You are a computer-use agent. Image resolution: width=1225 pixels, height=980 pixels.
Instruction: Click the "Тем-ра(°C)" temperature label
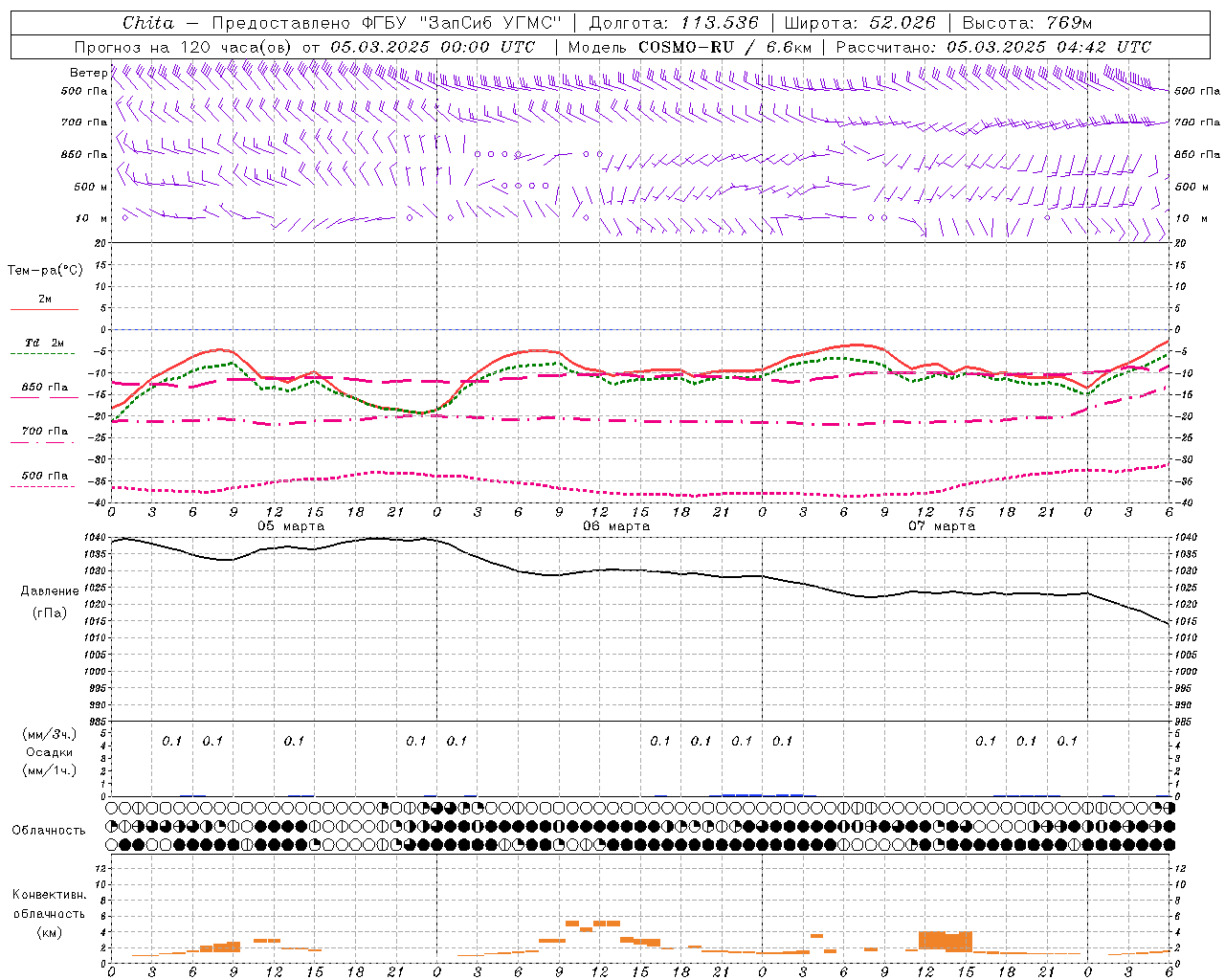[45, 271]
